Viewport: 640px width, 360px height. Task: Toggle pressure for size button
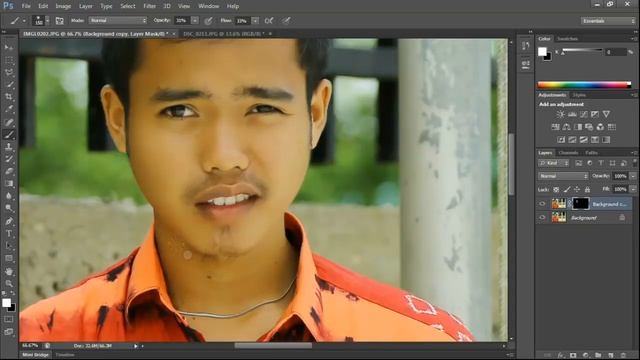(286, 20)
